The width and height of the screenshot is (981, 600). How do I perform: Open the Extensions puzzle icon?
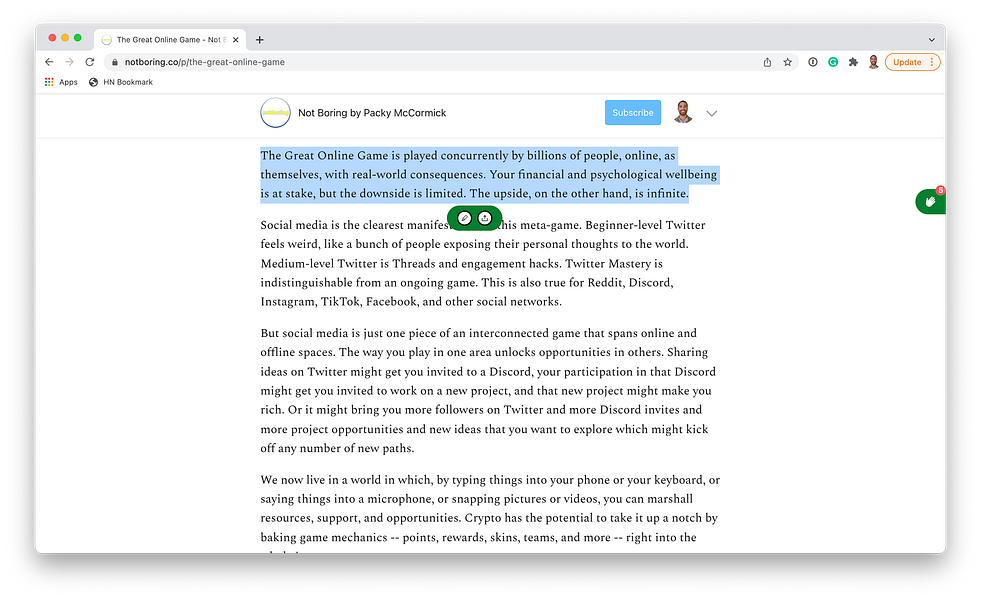tap(853, 62)
